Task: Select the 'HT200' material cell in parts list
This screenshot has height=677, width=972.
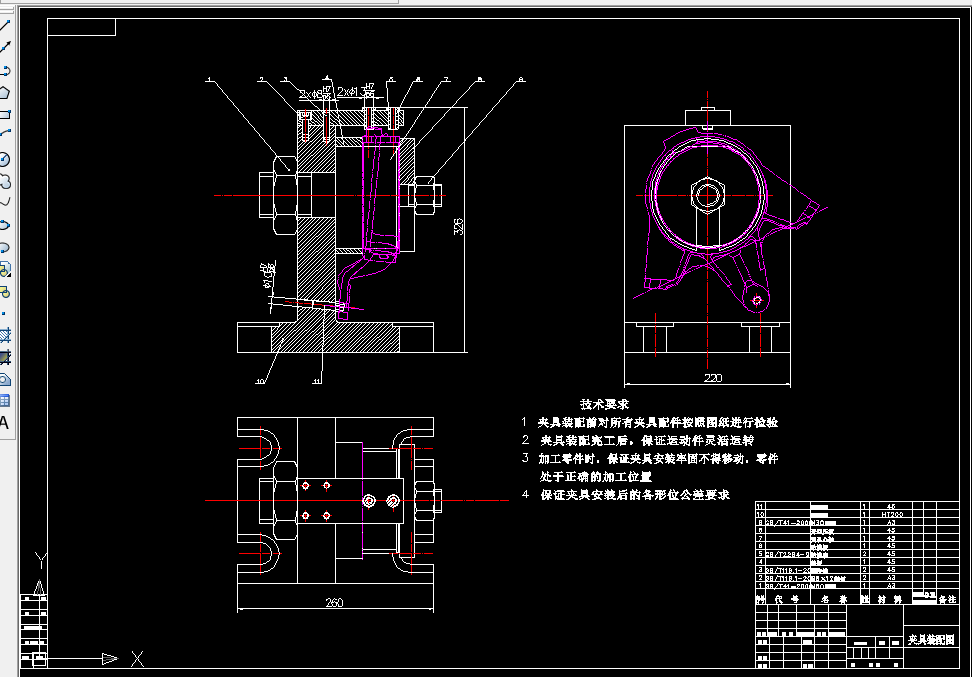Action: click(x=892, y=515)
